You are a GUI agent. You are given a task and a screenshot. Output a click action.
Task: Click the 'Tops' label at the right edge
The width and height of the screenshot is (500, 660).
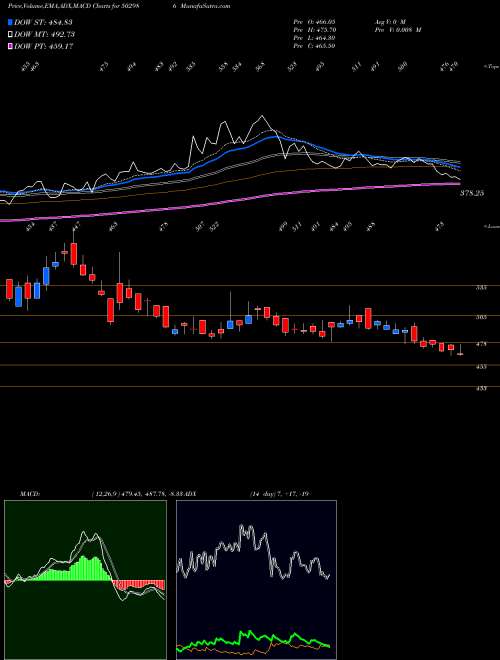click(x=492, y=67)
